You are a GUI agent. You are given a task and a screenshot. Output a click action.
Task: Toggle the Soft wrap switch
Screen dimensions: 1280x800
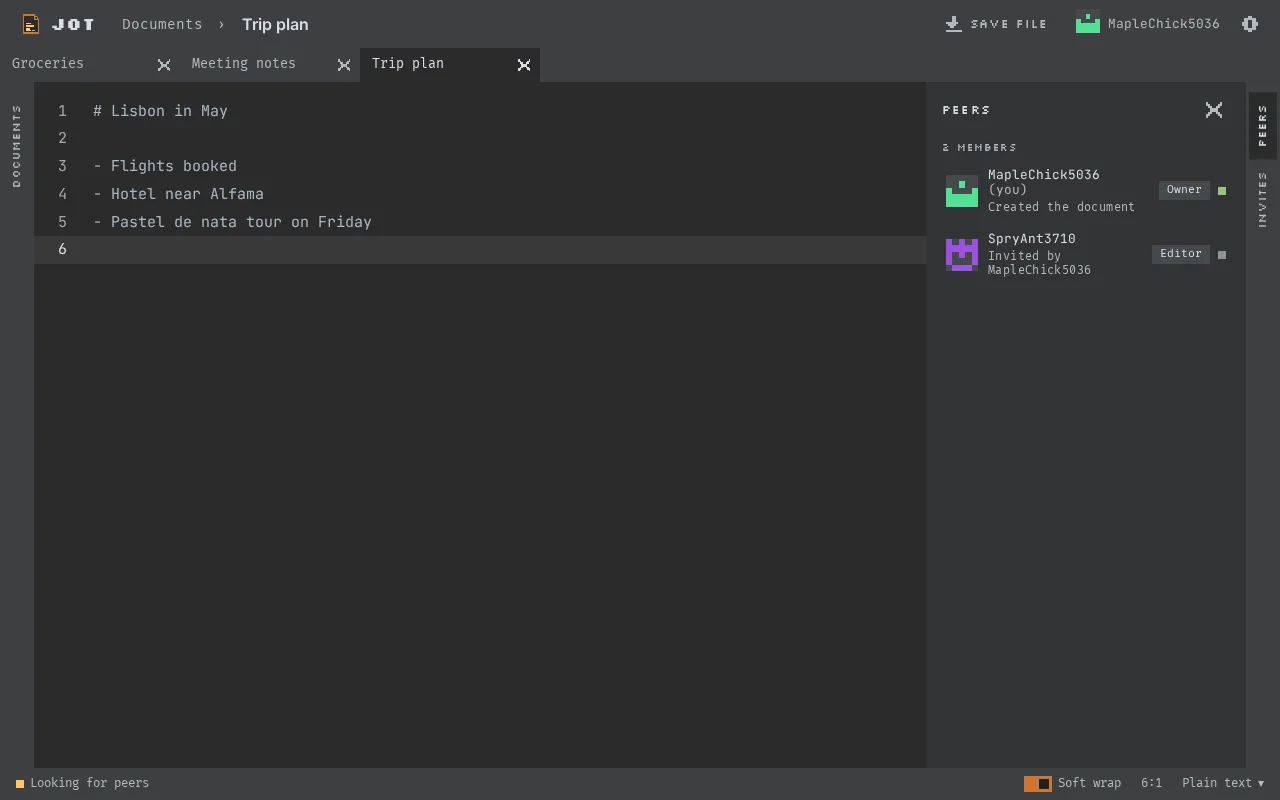[x=1038, y=784]
